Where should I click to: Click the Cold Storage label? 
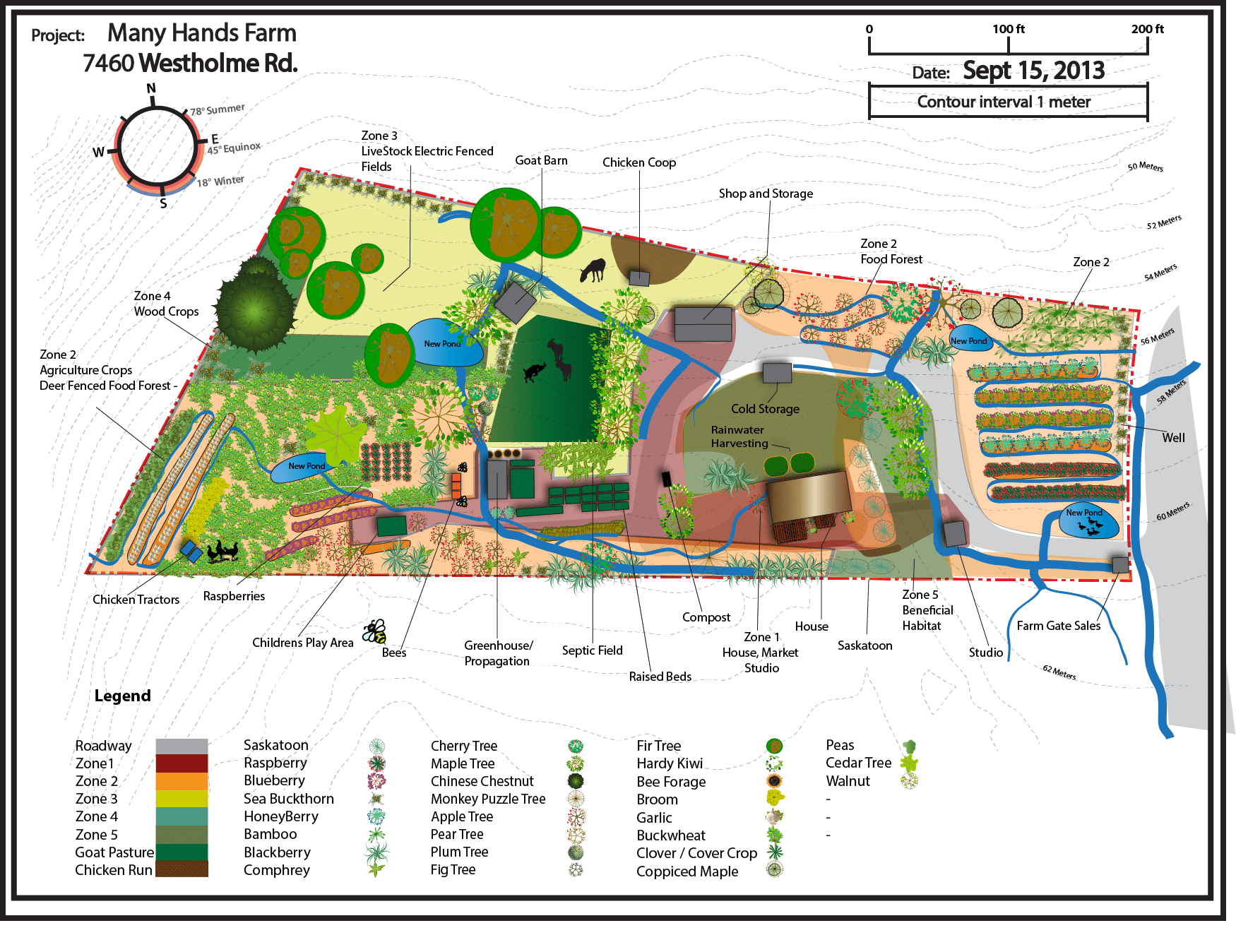(x=765, y=409)
